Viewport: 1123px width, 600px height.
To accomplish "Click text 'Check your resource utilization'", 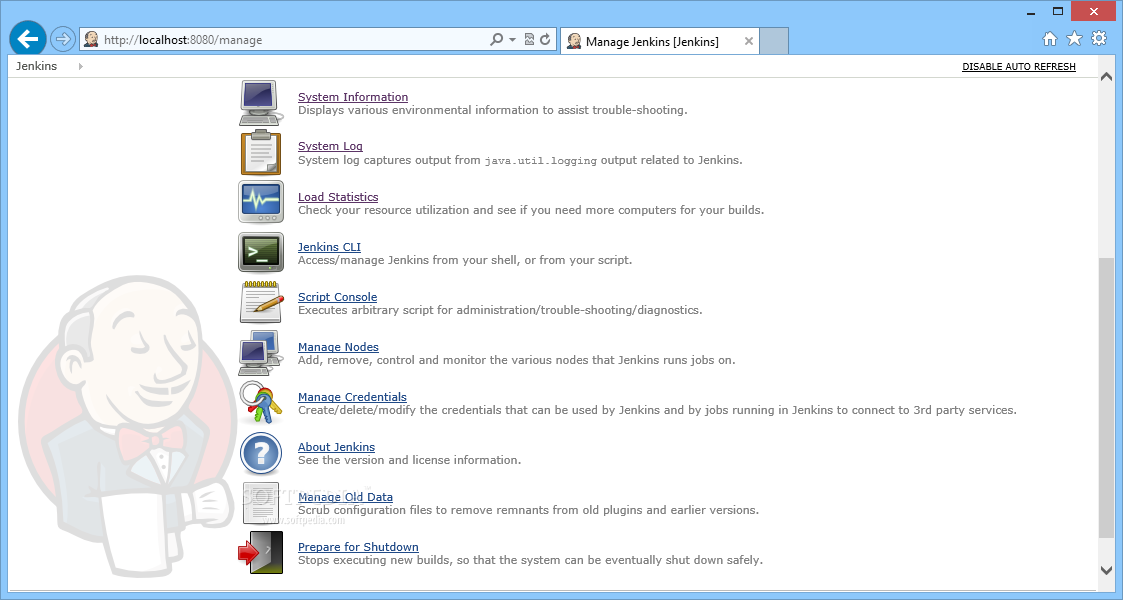I will pos(384,210).
